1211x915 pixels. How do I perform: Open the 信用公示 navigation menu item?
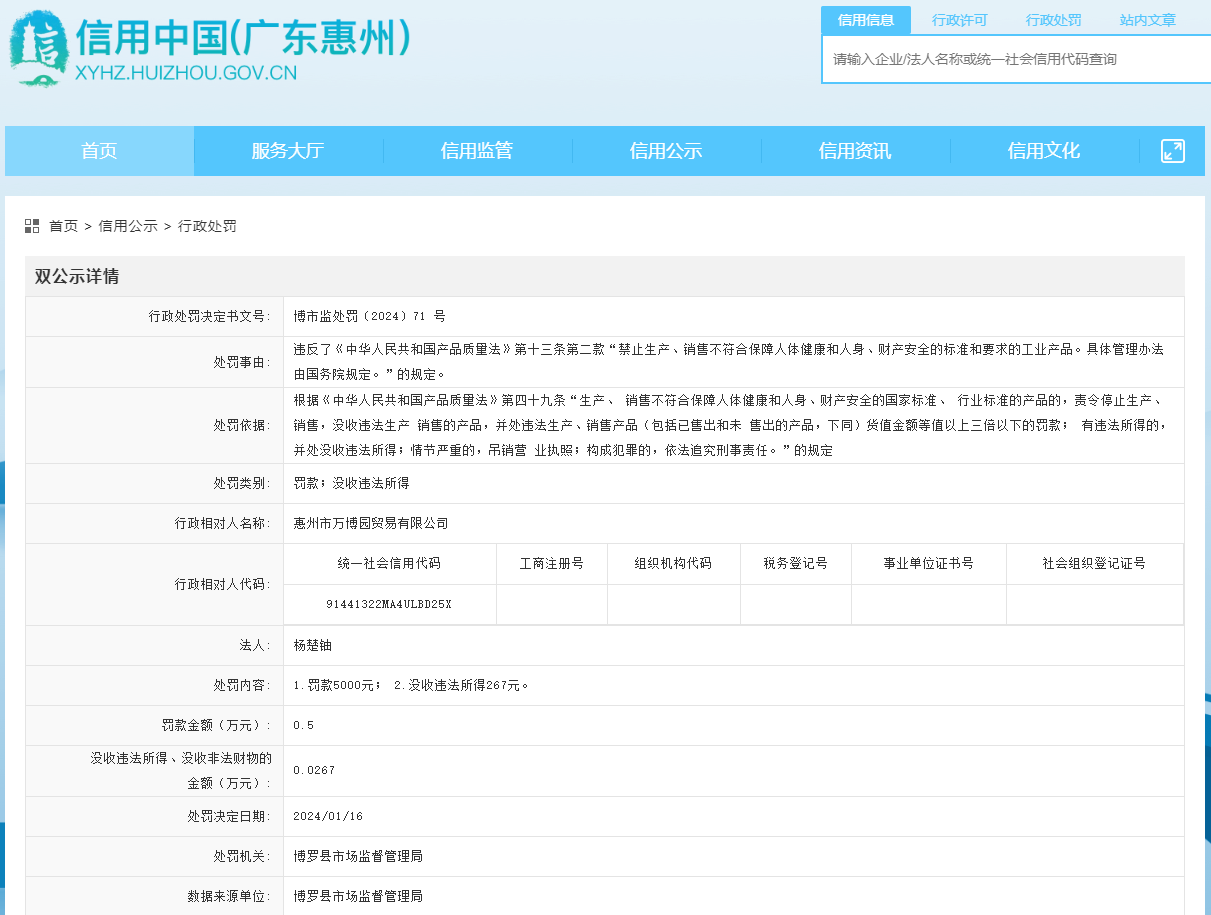[666, 151]
